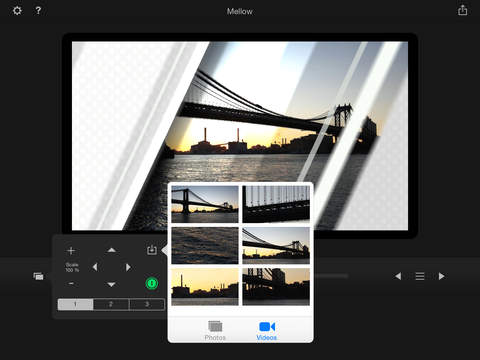Open the settings gear icon

[x=17, y=11]
